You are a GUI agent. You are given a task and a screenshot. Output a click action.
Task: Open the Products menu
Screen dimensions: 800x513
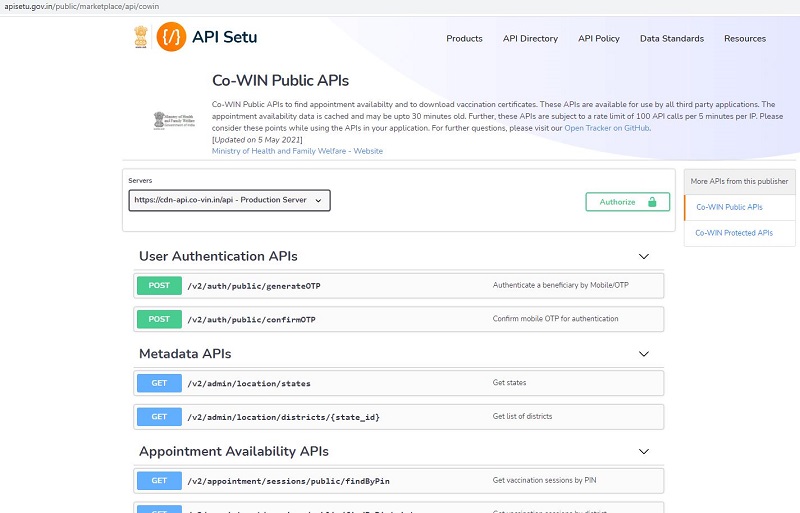tap(464, 38)
